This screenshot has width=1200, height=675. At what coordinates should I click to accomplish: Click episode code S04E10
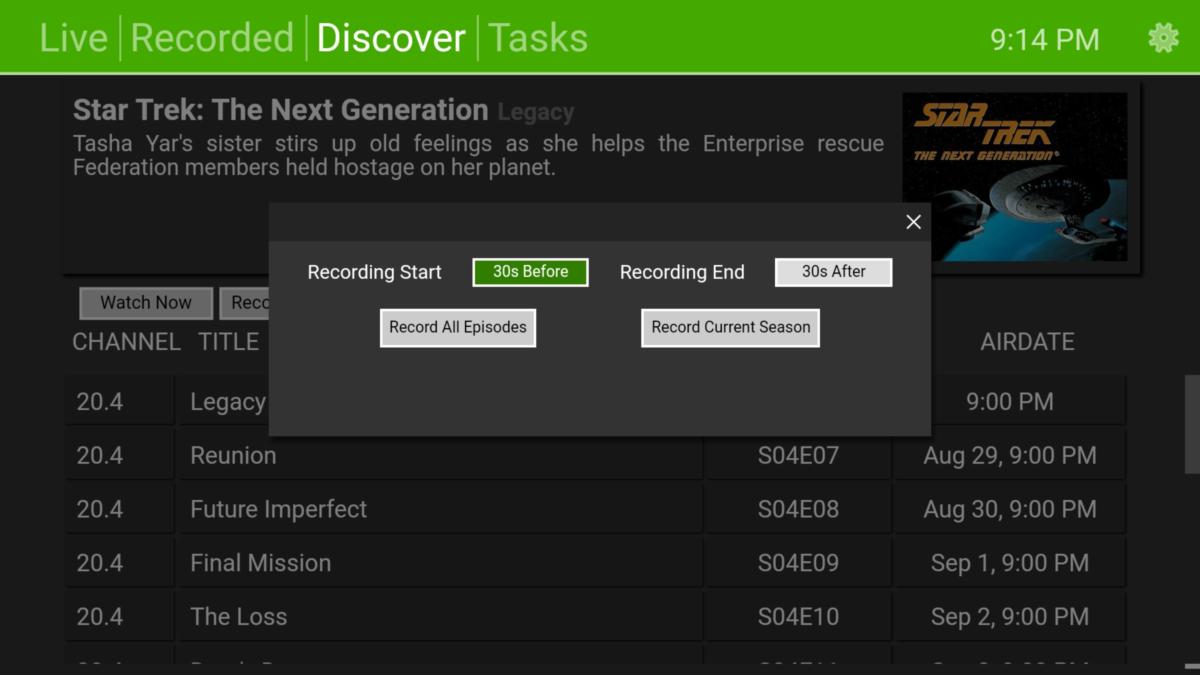798,618
